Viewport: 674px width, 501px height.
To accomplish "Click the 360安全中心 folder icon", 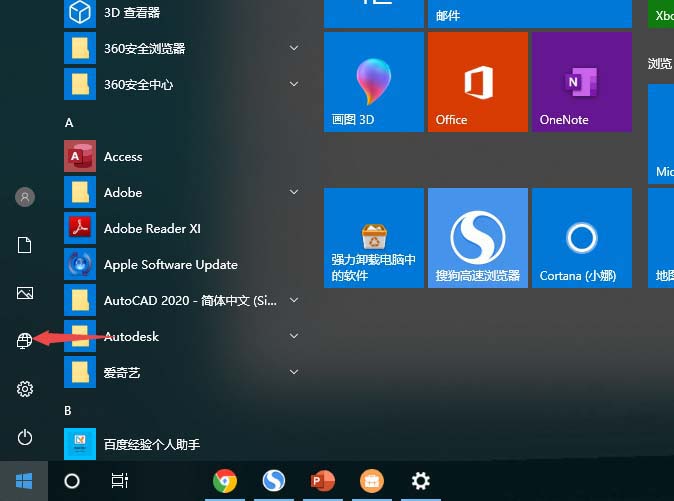I will [80, 84].
